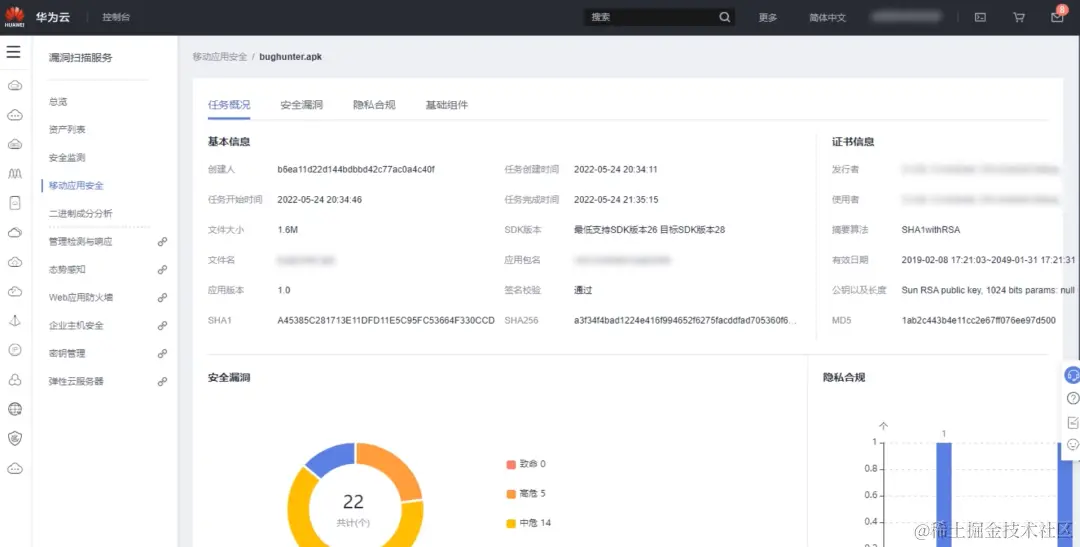Select 总览 in the sidebar
Viewport: 1080px width, 547px height.
pyautogui.click(x=58, y=102)
